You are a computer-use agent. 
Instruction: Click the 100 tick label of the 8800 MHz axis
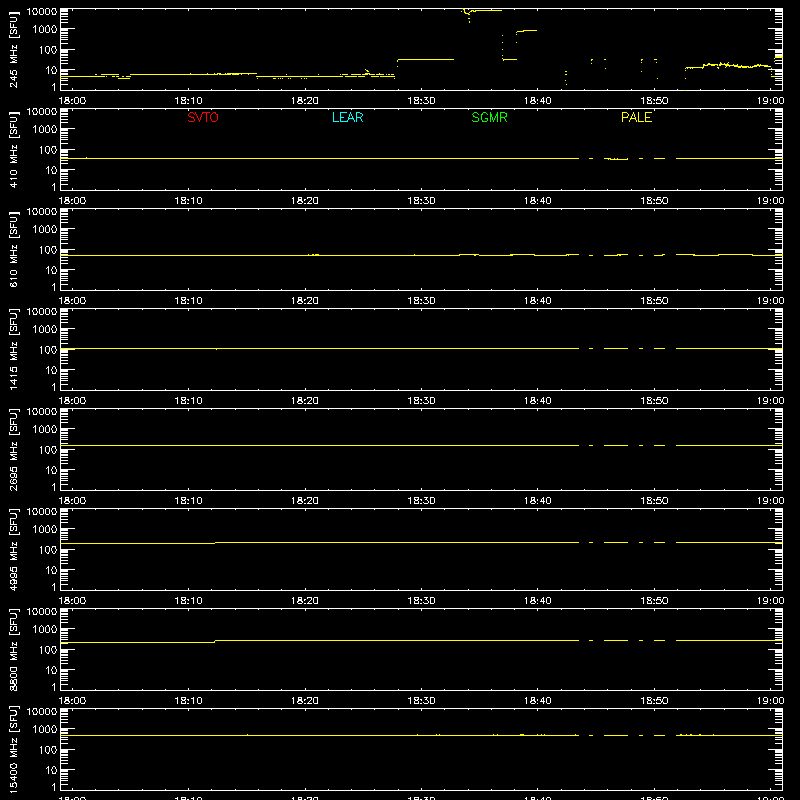tap(47, 650)
